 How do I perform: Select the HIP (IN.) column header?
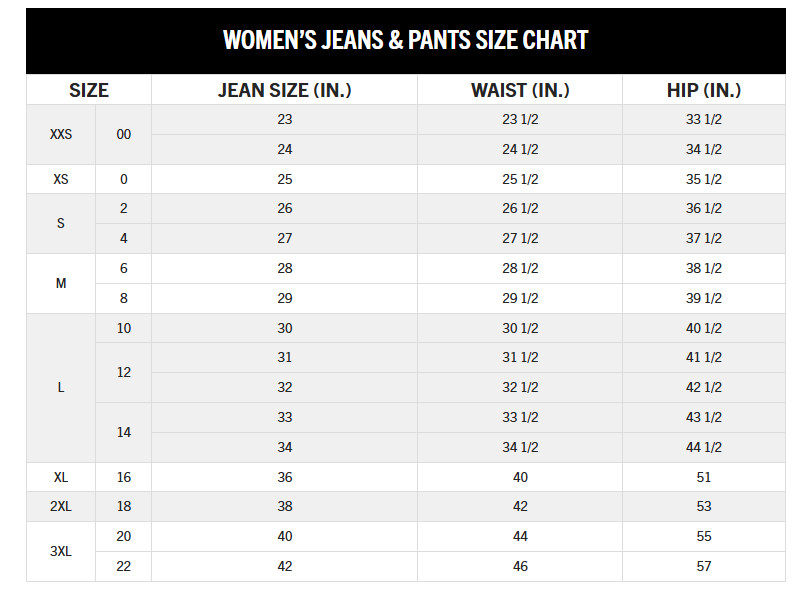(x=704, y=90)
